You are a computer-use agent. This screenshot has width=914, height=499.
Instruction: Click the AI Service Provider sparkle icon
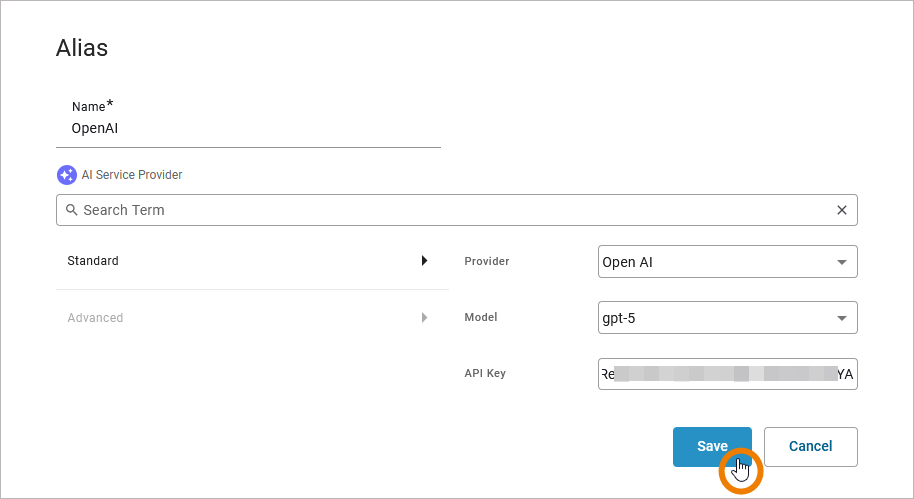tap(67, 175)
